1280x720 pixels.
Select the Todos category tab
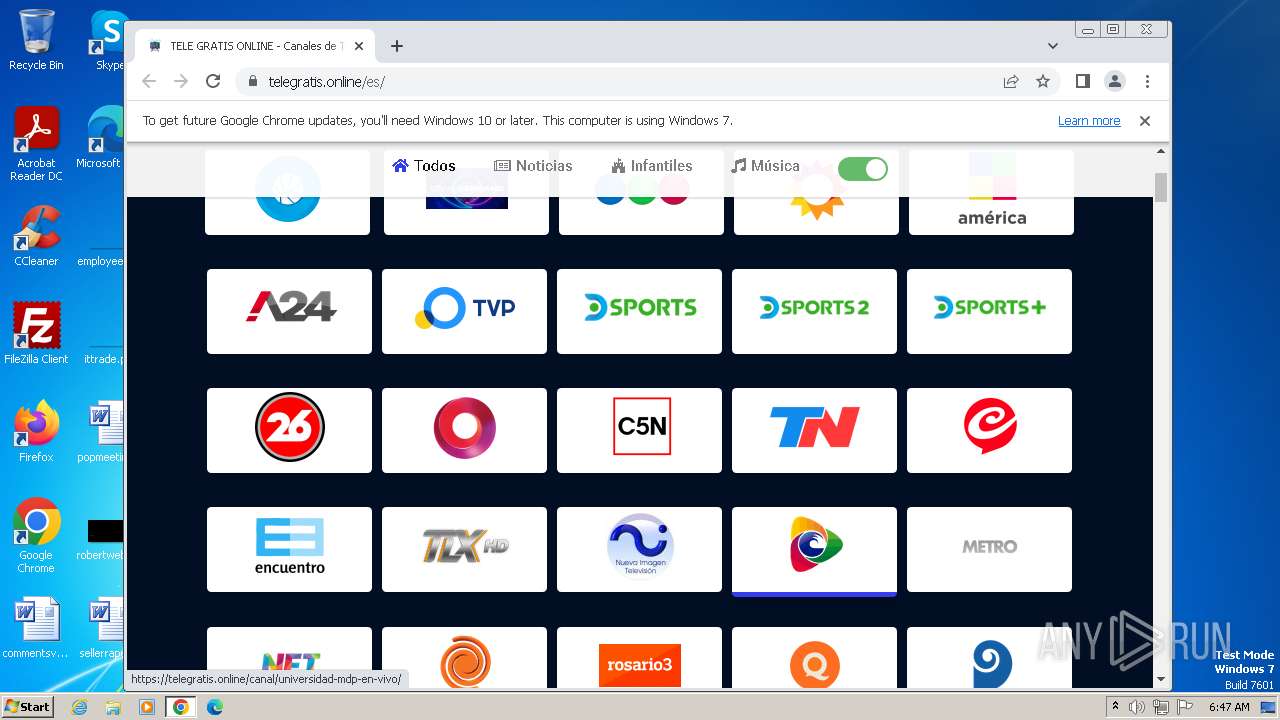click(424, 166)
